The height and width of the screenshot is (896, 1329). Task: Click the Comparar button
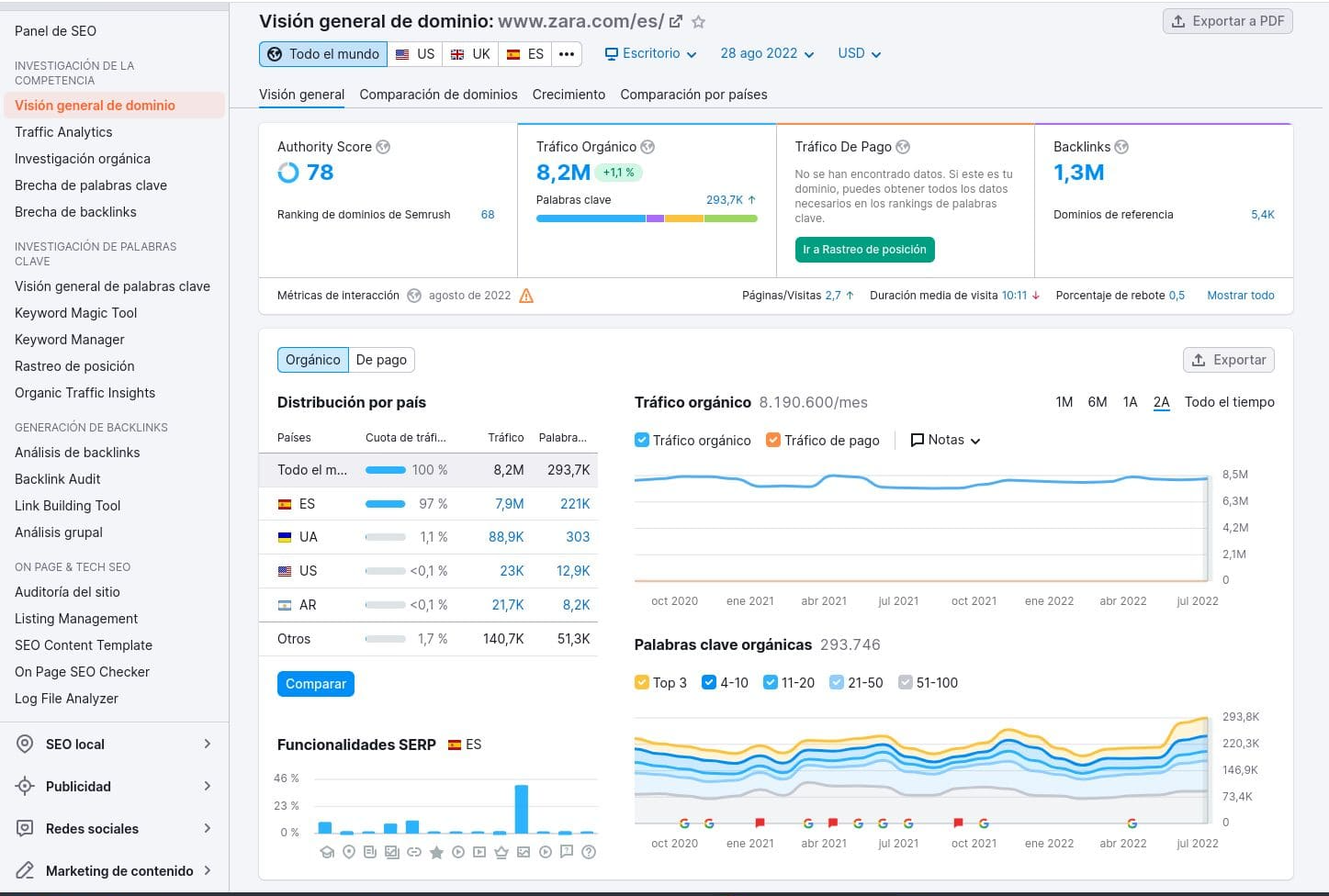315,684
